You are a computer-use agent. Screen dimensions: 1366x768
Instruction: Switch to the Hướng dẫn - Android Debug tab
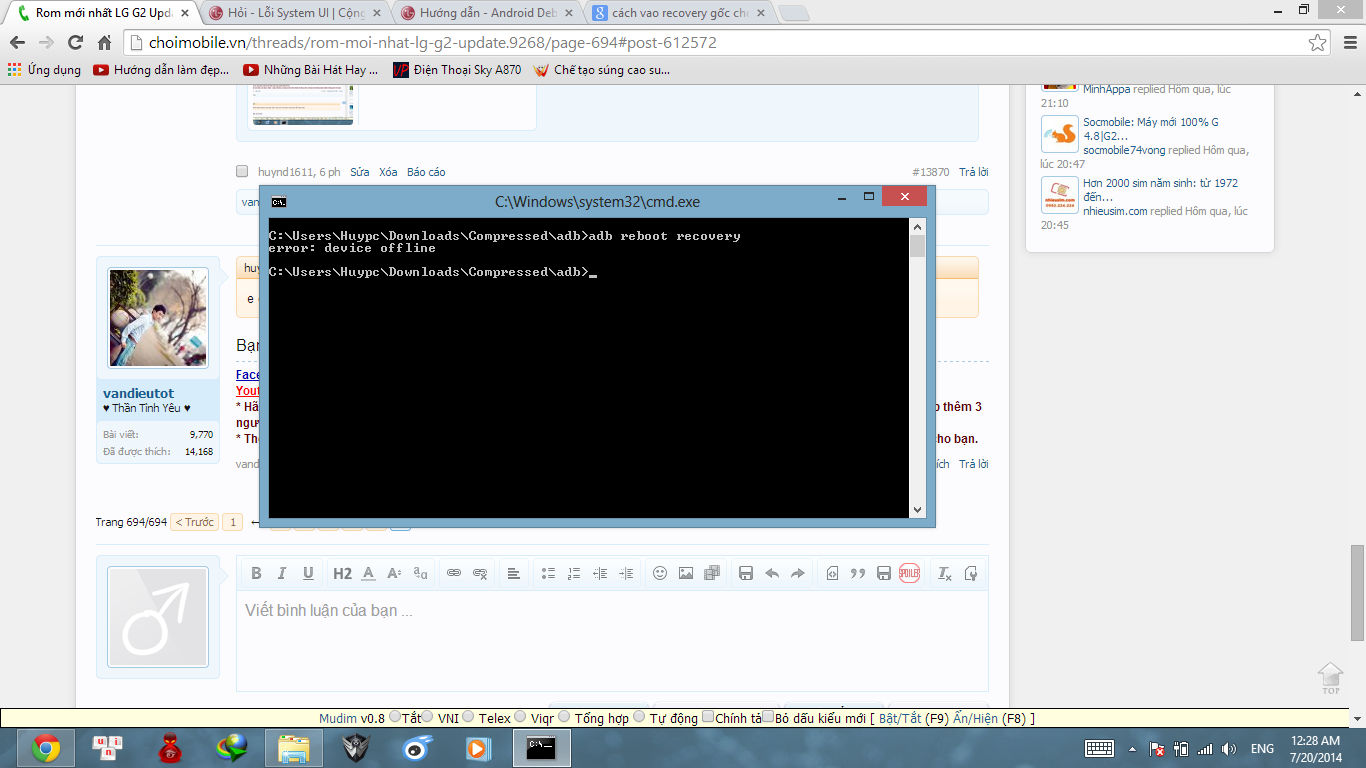(485, 13)
